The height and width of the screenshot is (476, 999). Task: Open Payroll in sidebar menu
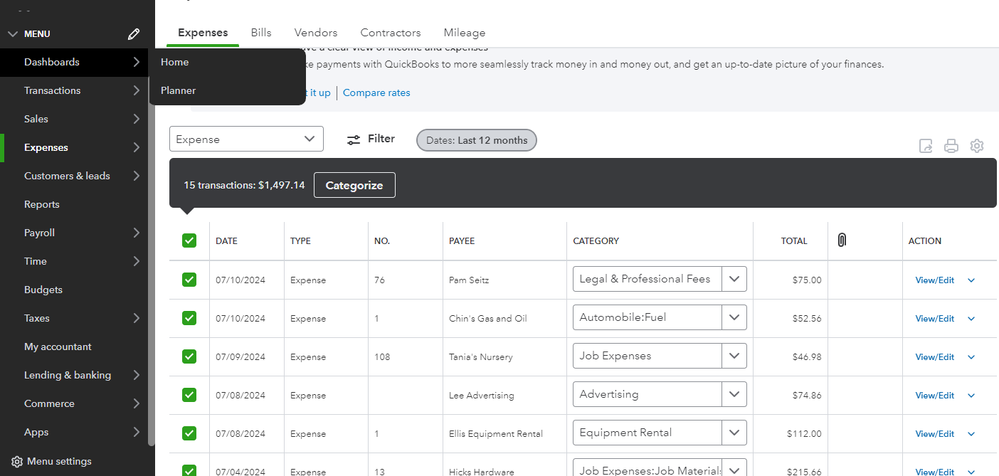point(75,233)
